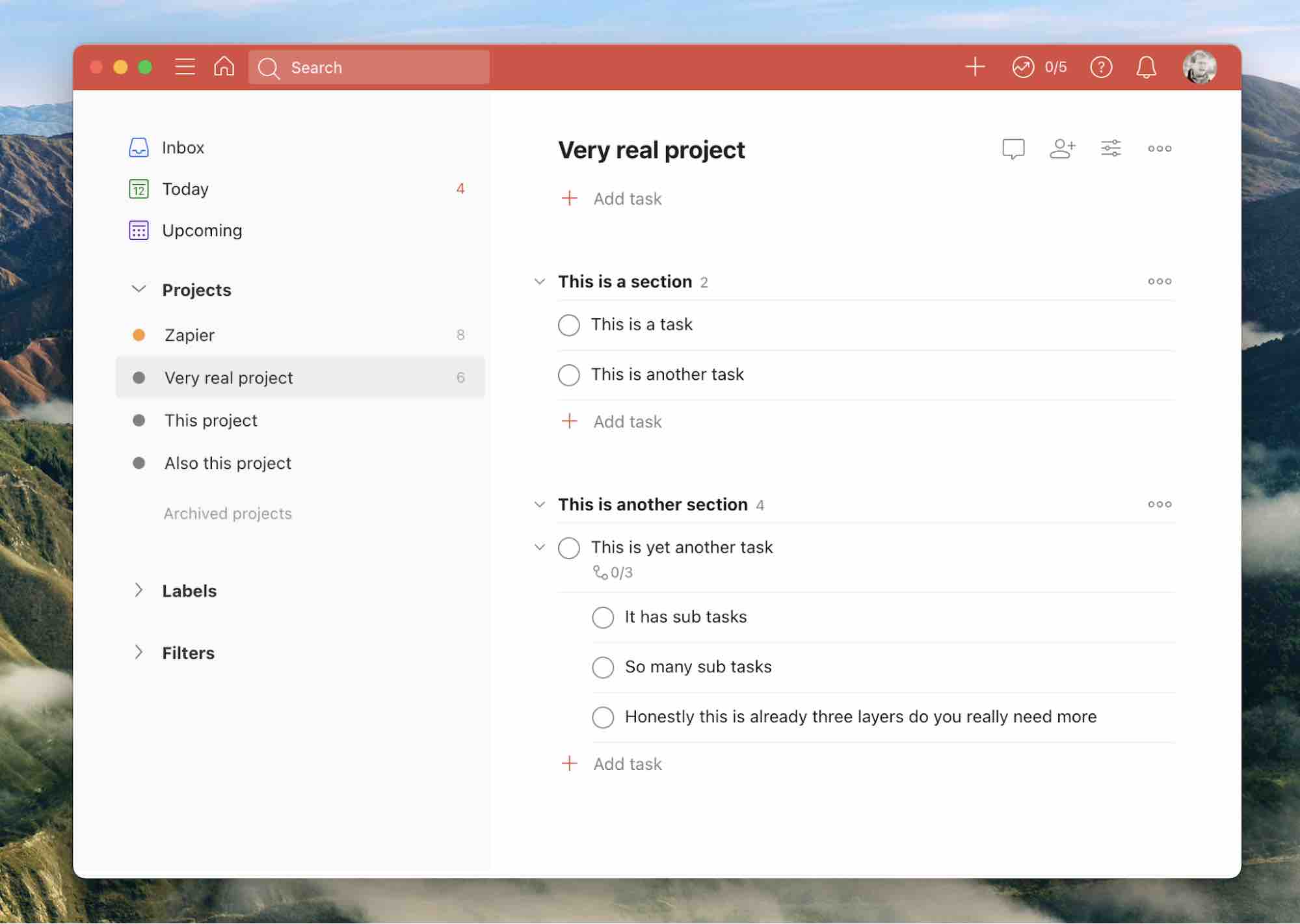Click the overflow menu for This is another section
Viewport: 1300px width, 924px height.
point(1159,504)
